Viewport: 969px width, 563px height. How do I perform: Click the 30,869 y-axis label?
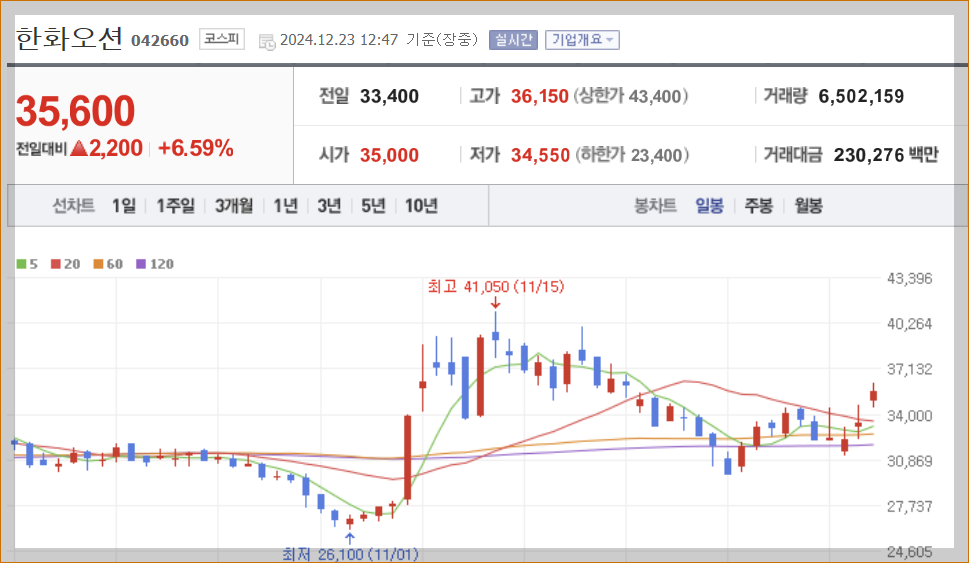pyautogui.click(x=909, y=461)
